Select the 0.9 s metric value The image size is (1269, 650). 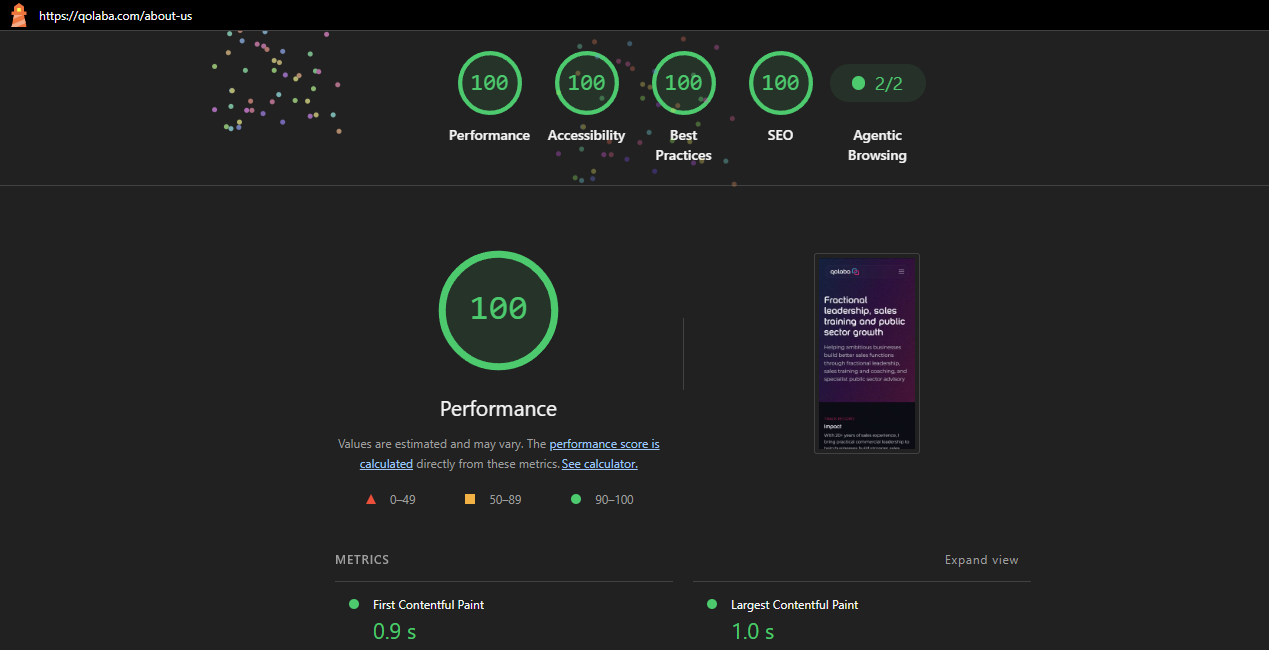point(394,632)
